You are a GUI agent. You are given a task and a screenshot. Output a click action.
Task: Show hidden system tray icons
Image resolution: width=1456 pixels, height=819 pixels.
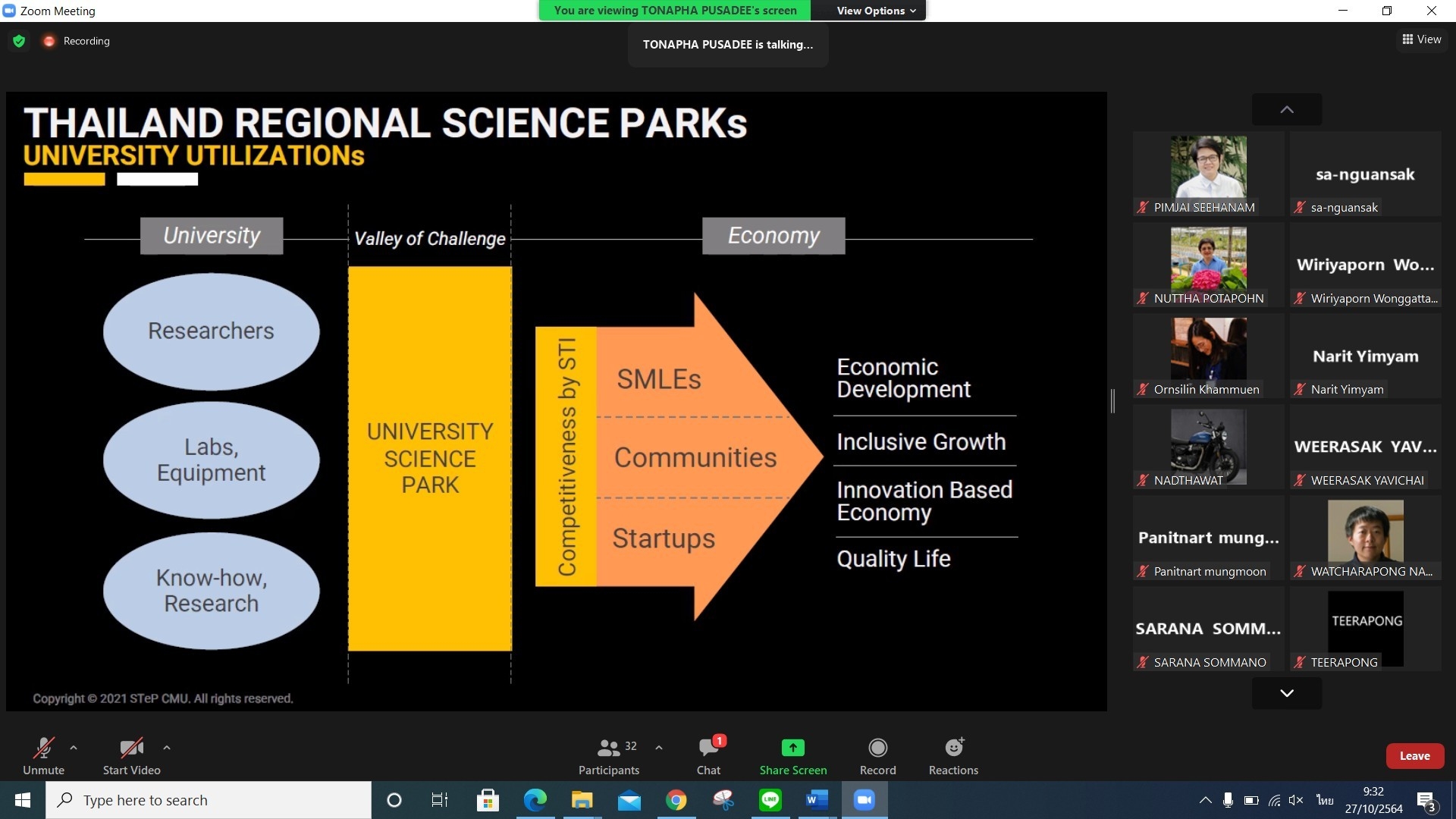(1205, 800)
